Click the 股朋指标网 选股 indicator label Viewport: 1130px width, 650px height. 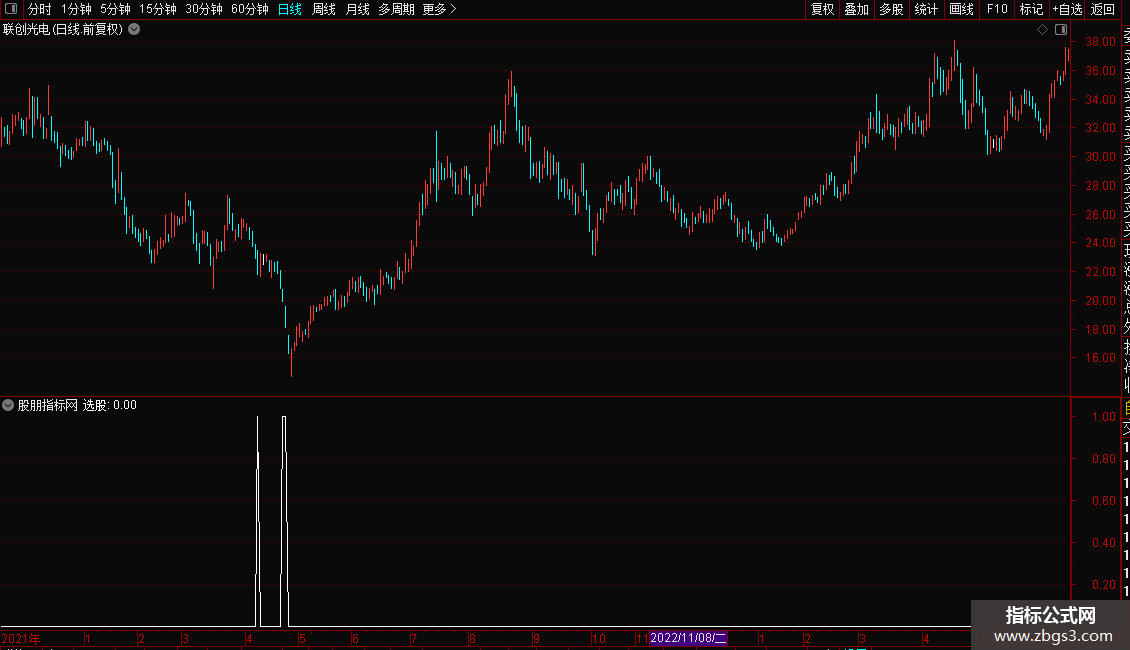[77, 405]
